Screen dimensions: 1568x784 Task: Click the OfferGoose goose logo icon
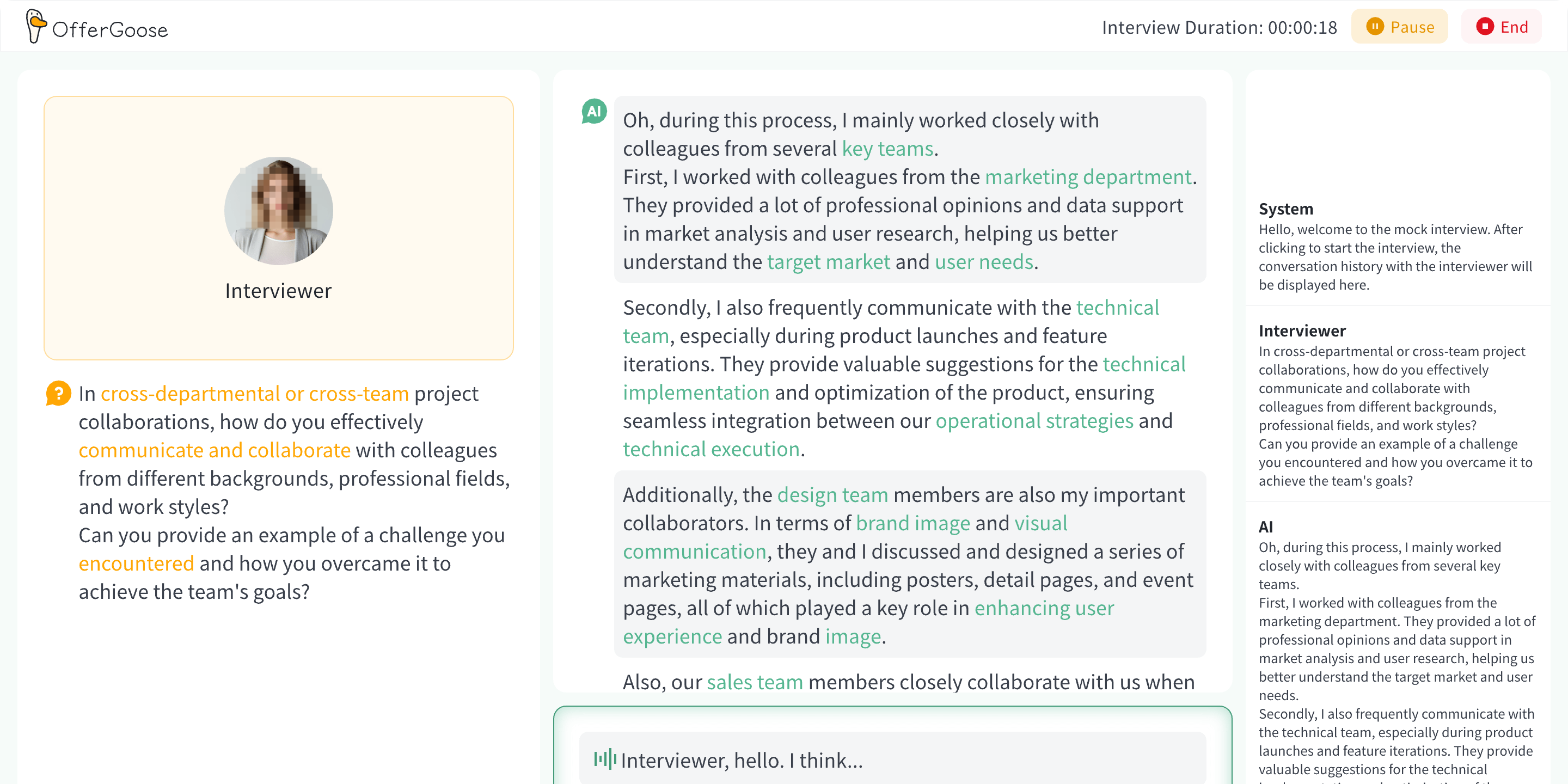(36, 26)
